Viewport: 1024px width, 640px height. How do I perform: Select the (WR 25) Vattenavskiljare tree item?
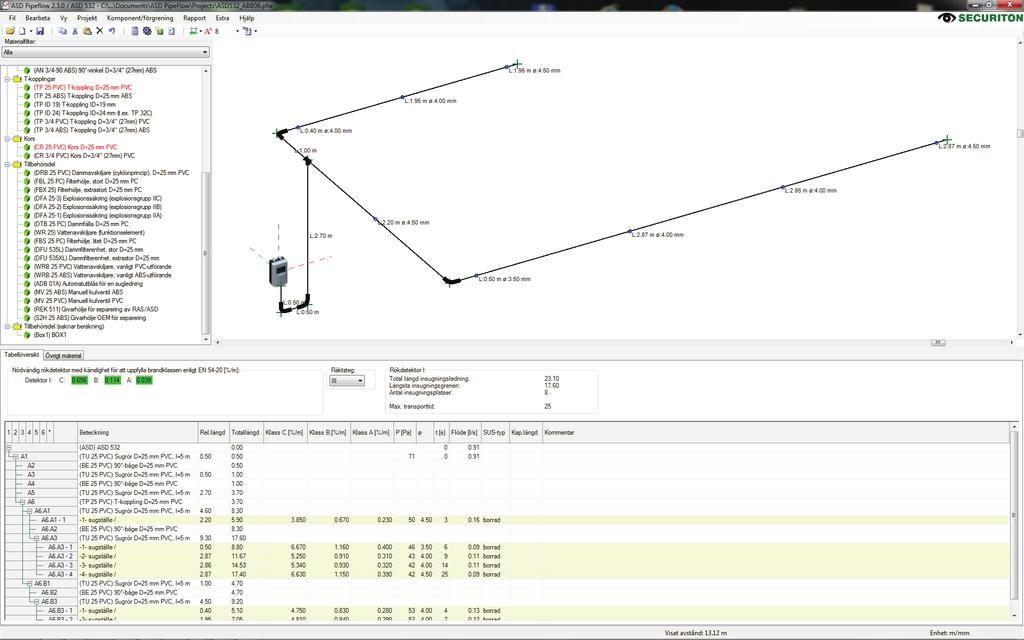pyautogui.click(x=89, y=232)
